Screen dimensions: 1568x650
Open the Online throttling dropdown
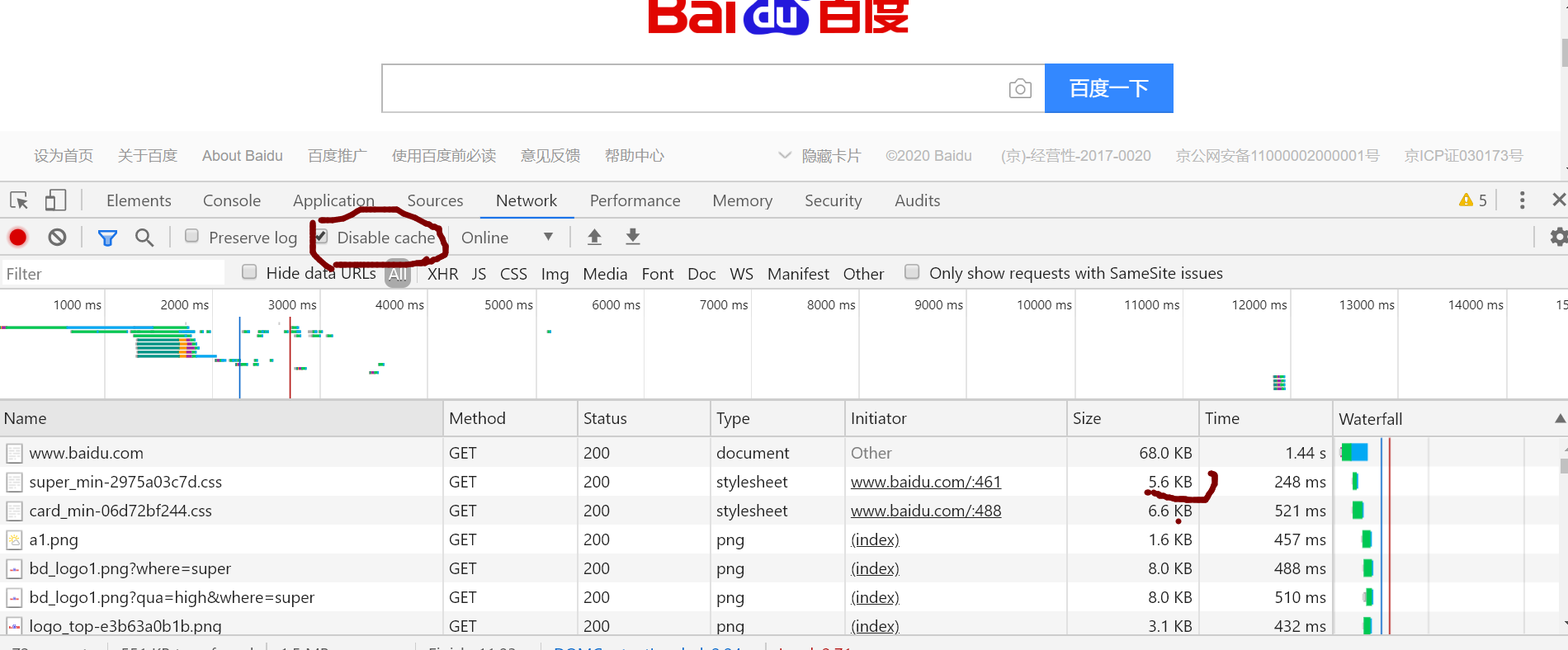click(507, 238)
